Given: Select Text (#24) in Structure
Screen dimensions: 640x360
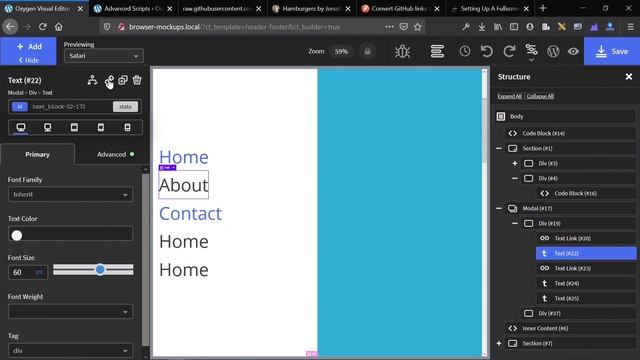Looking at the screenshot, I should pos(586,283).
